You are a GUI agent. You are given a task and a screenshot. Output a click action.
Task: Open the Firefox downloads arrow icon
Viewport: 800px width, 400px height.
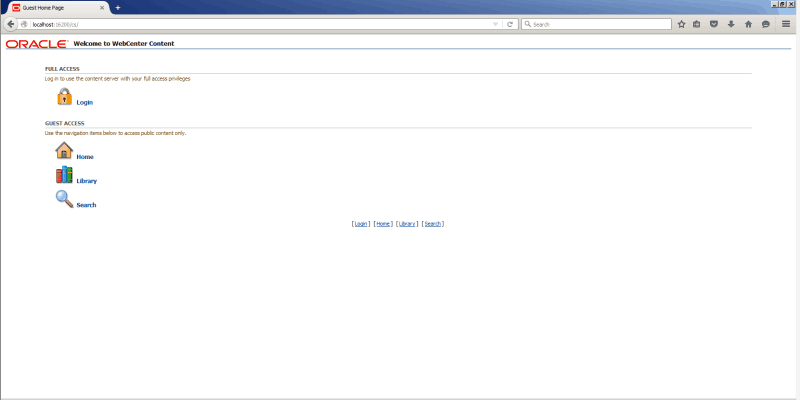(x=731, y=24)
